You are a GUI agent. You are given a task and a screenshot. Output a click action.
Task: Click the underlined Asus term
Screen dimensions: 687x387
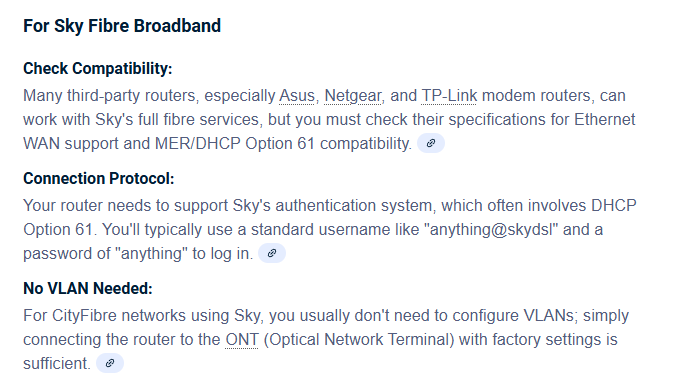click(297, 96)
